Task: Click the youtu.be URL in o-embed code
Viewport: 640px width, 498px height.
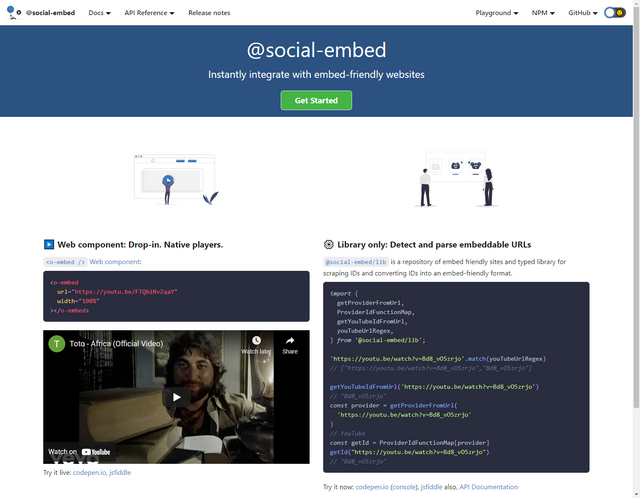Action: [125, 291]
